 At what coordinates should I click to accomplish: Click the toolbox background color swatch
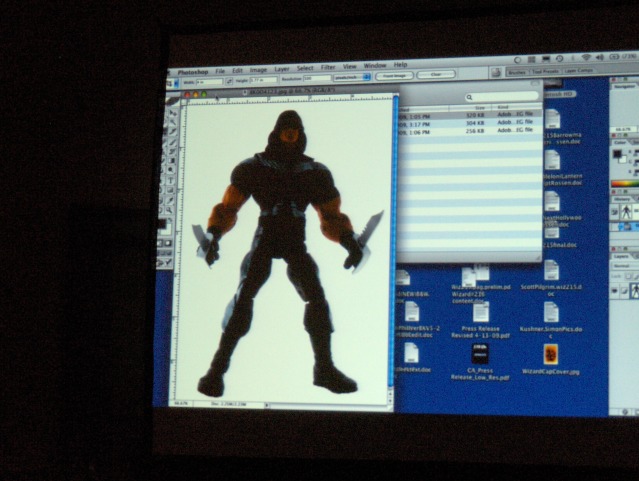167,230
